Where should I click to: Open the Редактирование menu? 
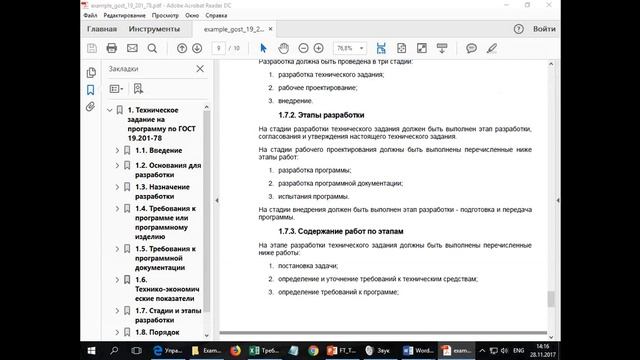point(124,16)
